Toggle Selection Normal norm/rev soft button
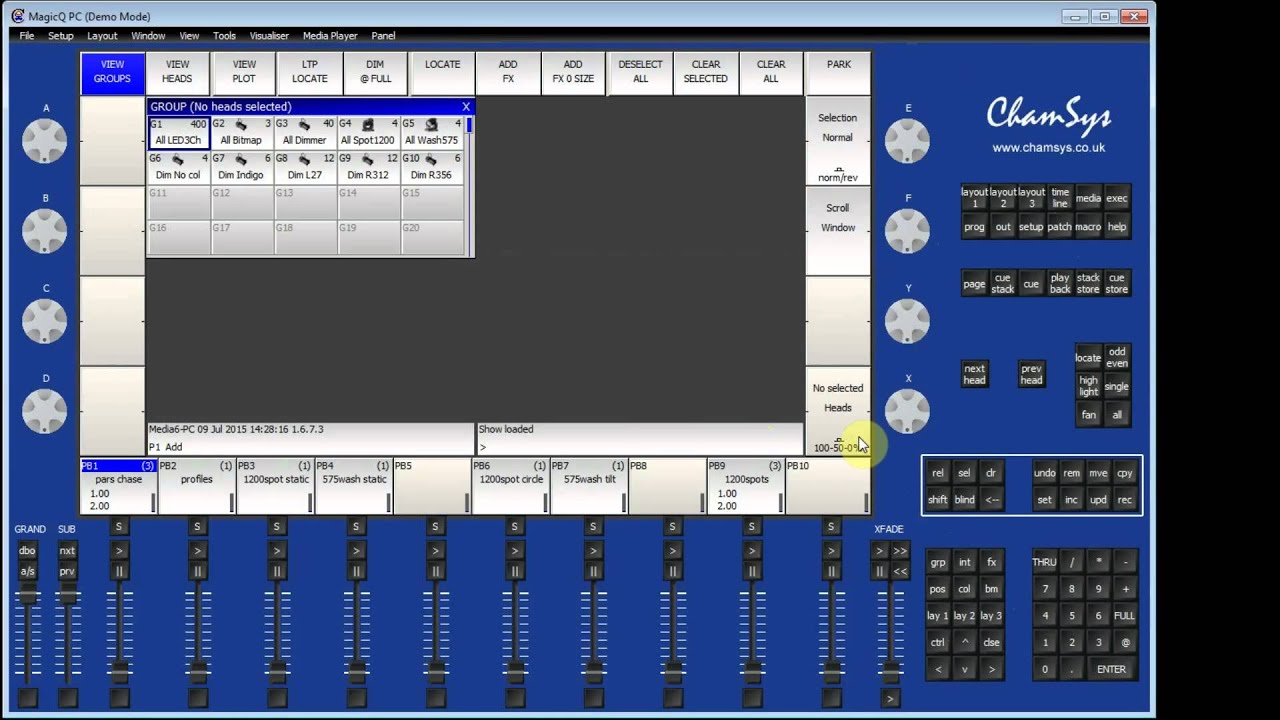Viewport: 1280px width, 720px height. [838, 141]
